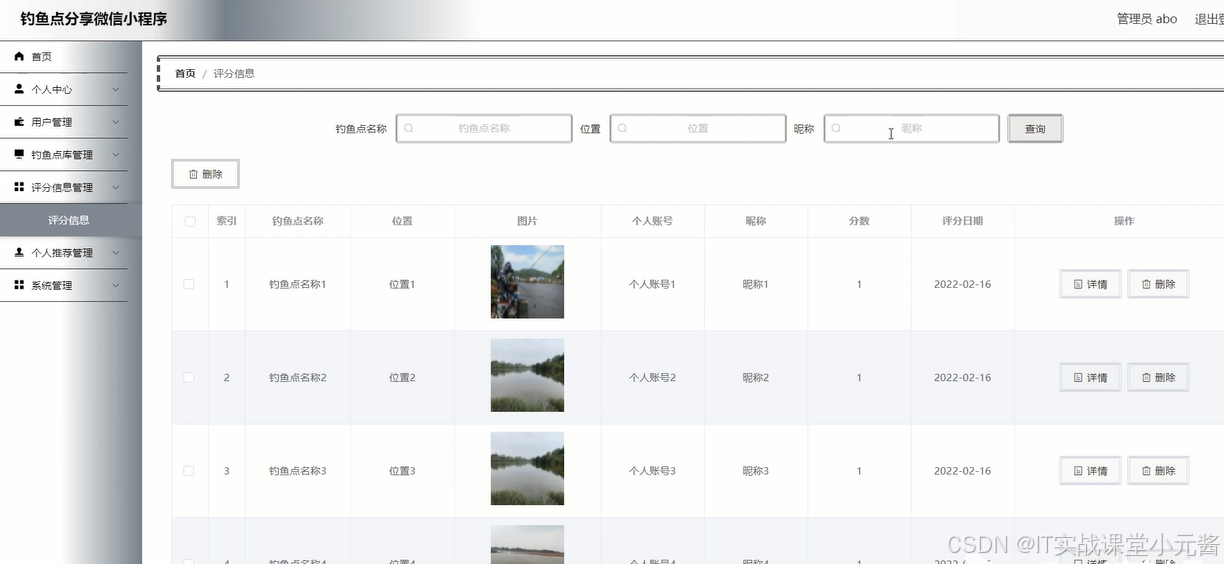
Task: Toggle the select-all checkbox in table header
Action: click(190, 221)
